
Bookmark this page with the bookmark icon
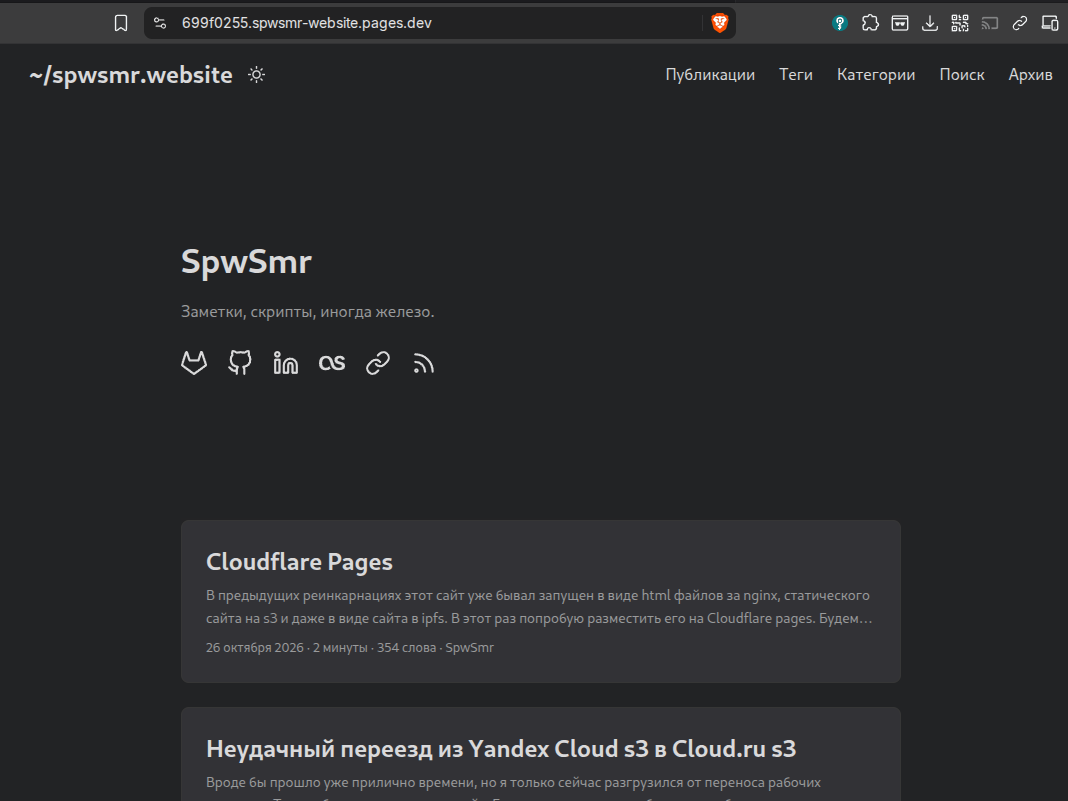pos(121,23)
